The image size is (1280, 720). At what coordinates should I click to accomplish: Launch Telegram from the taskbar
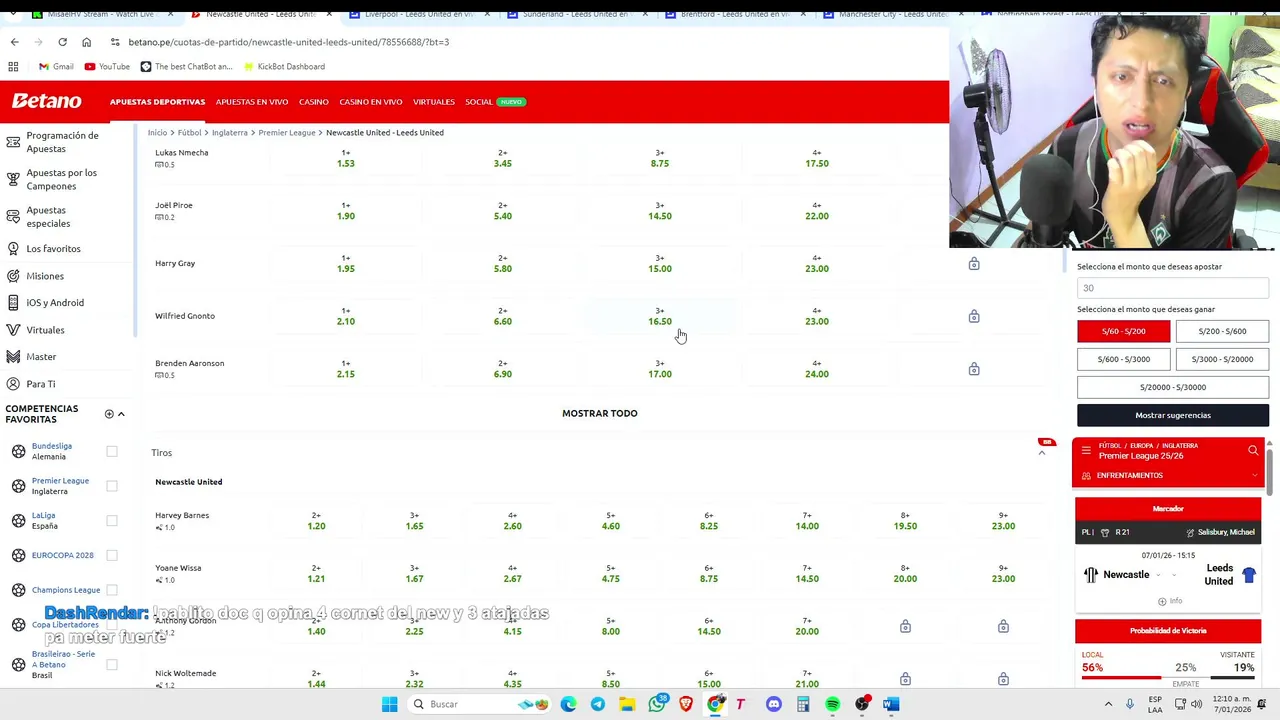pos(598,704)
